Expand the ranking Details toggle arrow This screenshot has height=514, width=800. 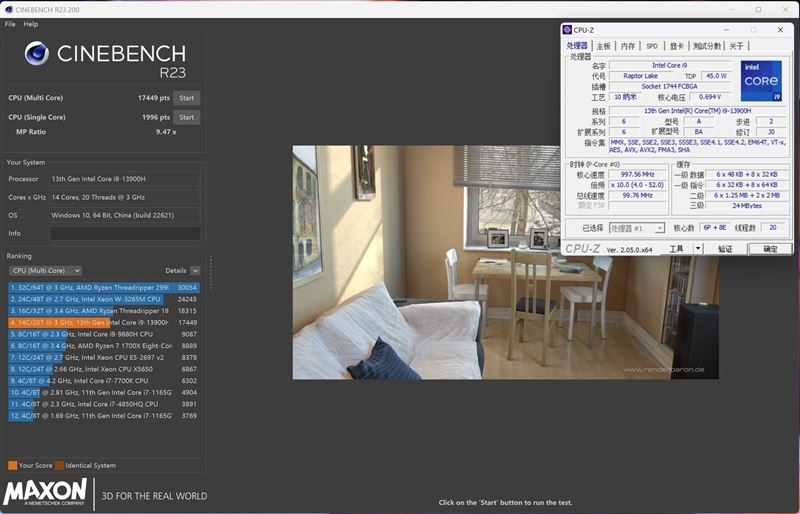coord(195,271)
